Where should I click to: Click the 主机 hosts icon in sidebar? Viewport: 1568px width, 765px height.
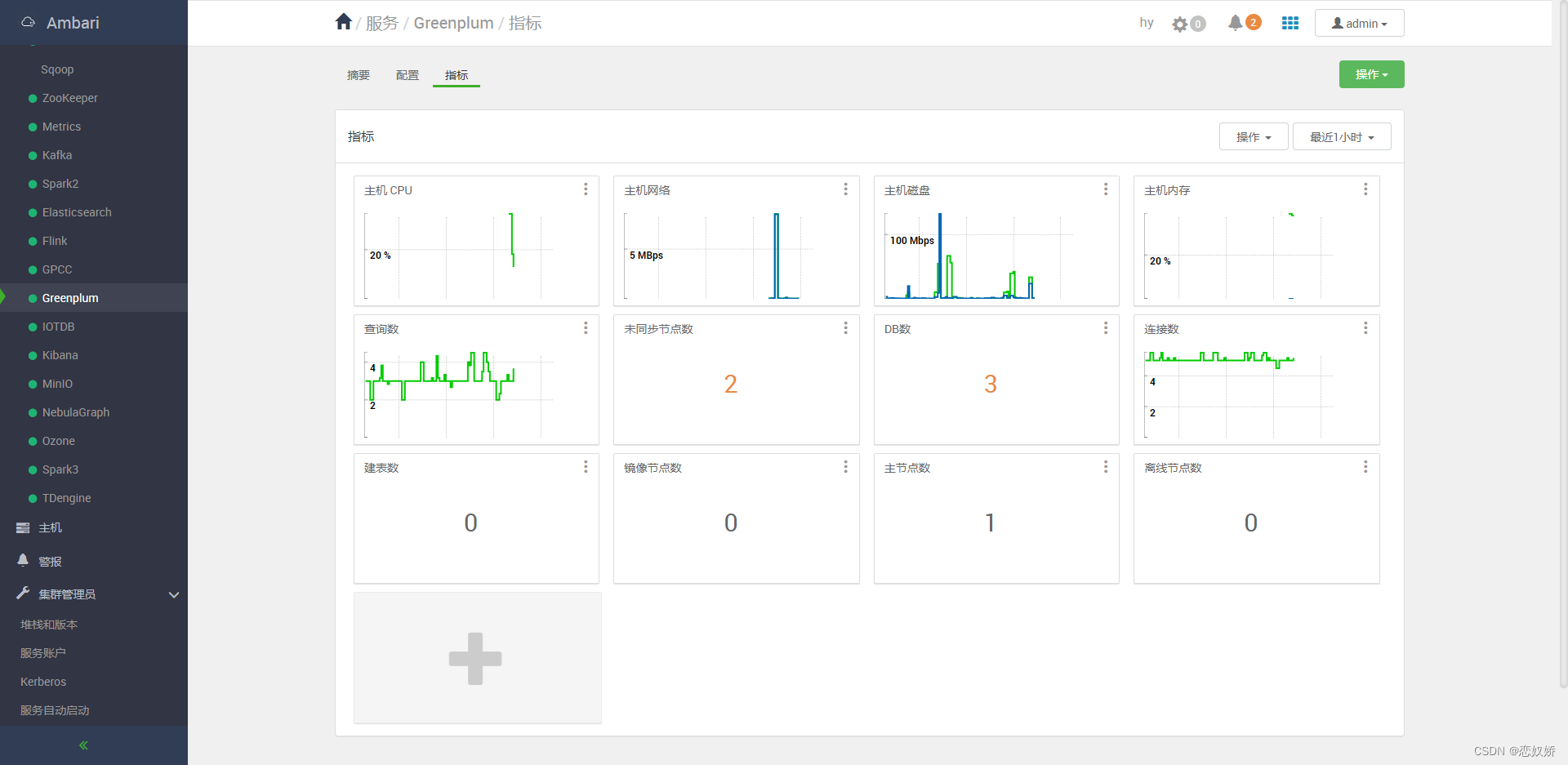click(x=23, y=528)
